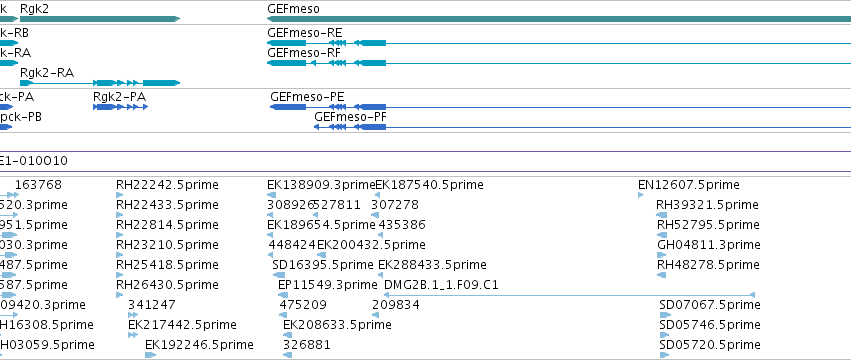Viewport: 851px width, 360px height.
Task: Select the 341247 feature label
Action: coord(152,305)
